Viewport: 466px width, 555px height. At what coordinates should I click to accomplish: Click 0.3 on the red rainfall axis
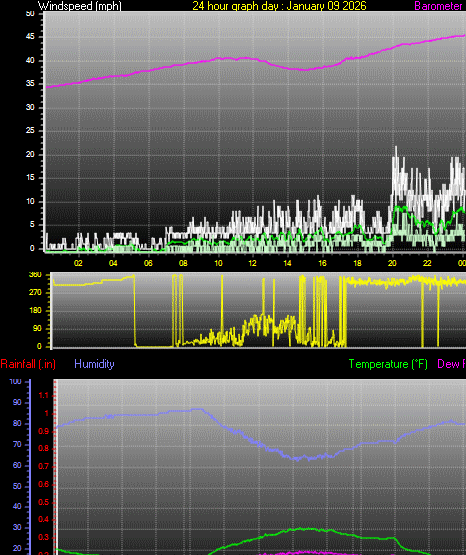(x=43, y=537)
